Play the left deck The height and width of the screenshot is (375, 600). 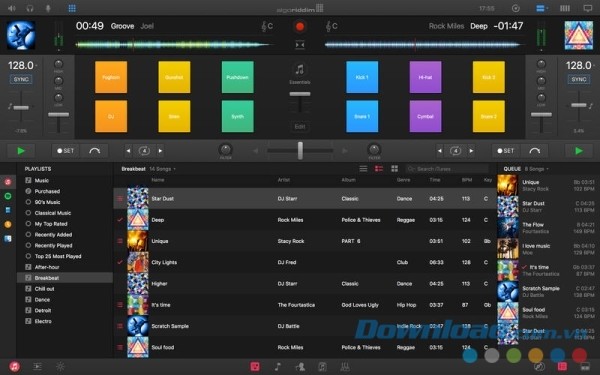tap(21, 151)
